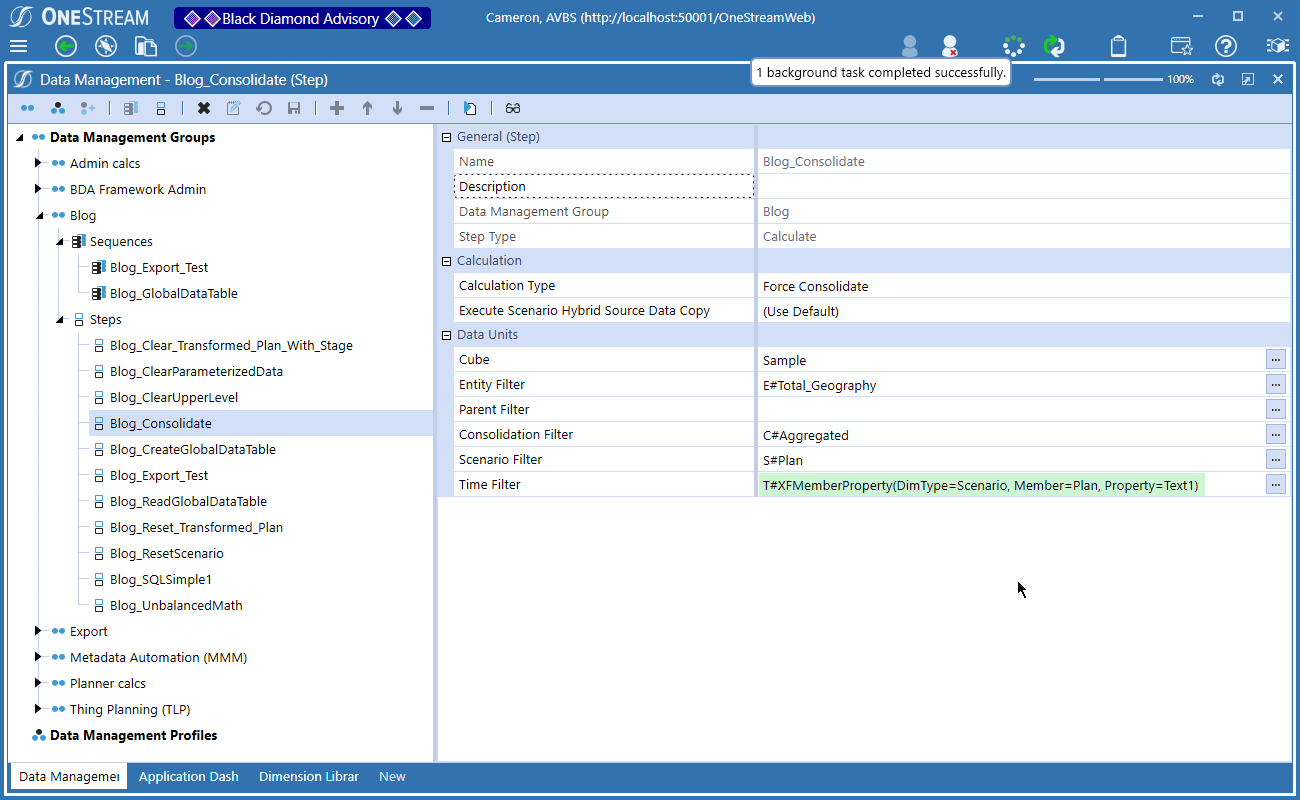Screen dimensions: 1300x800
Task: Switch to the Application Dash tab
Action: [x=189, y=776]
